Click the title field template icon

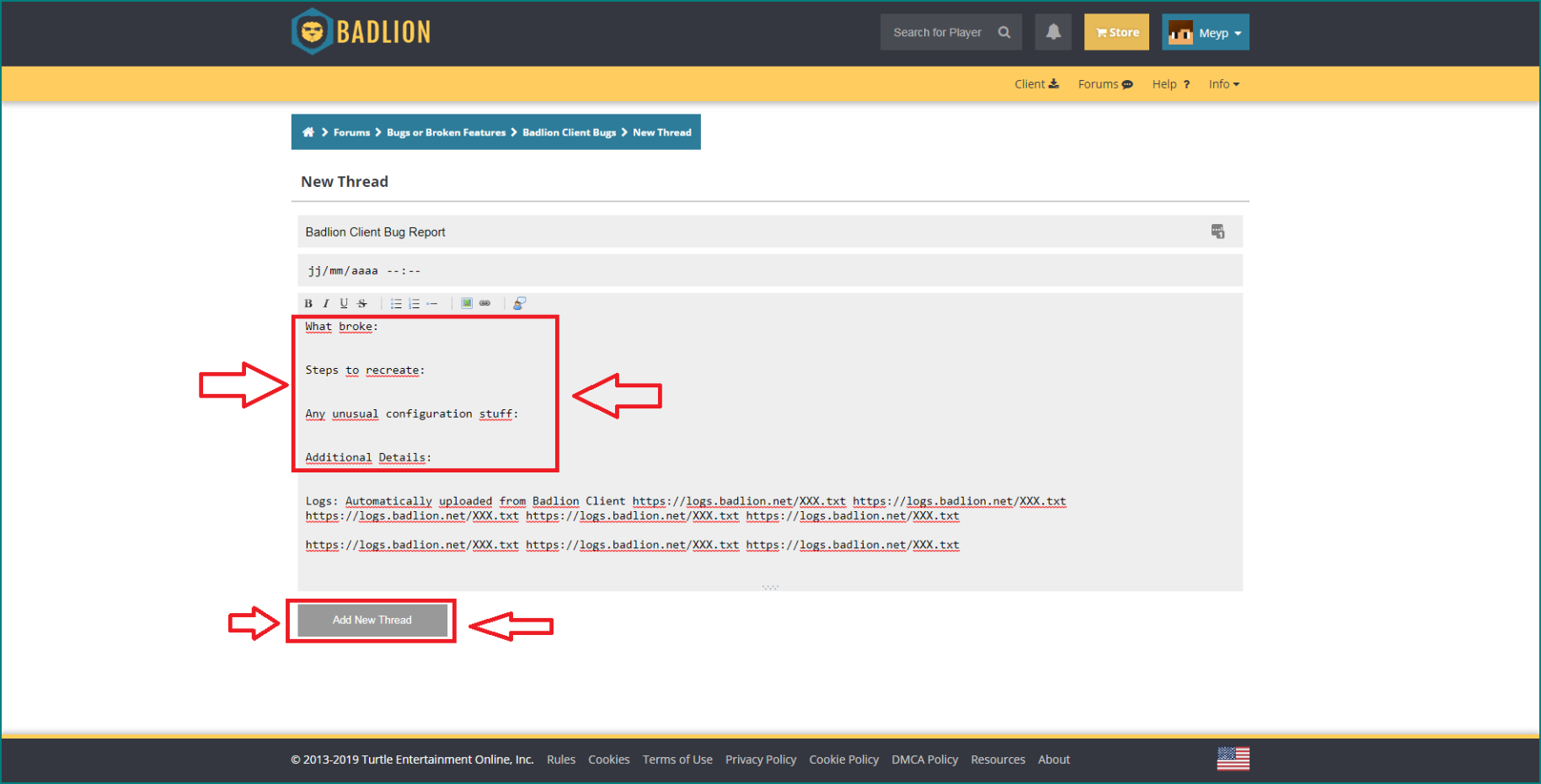point(1217,232)
